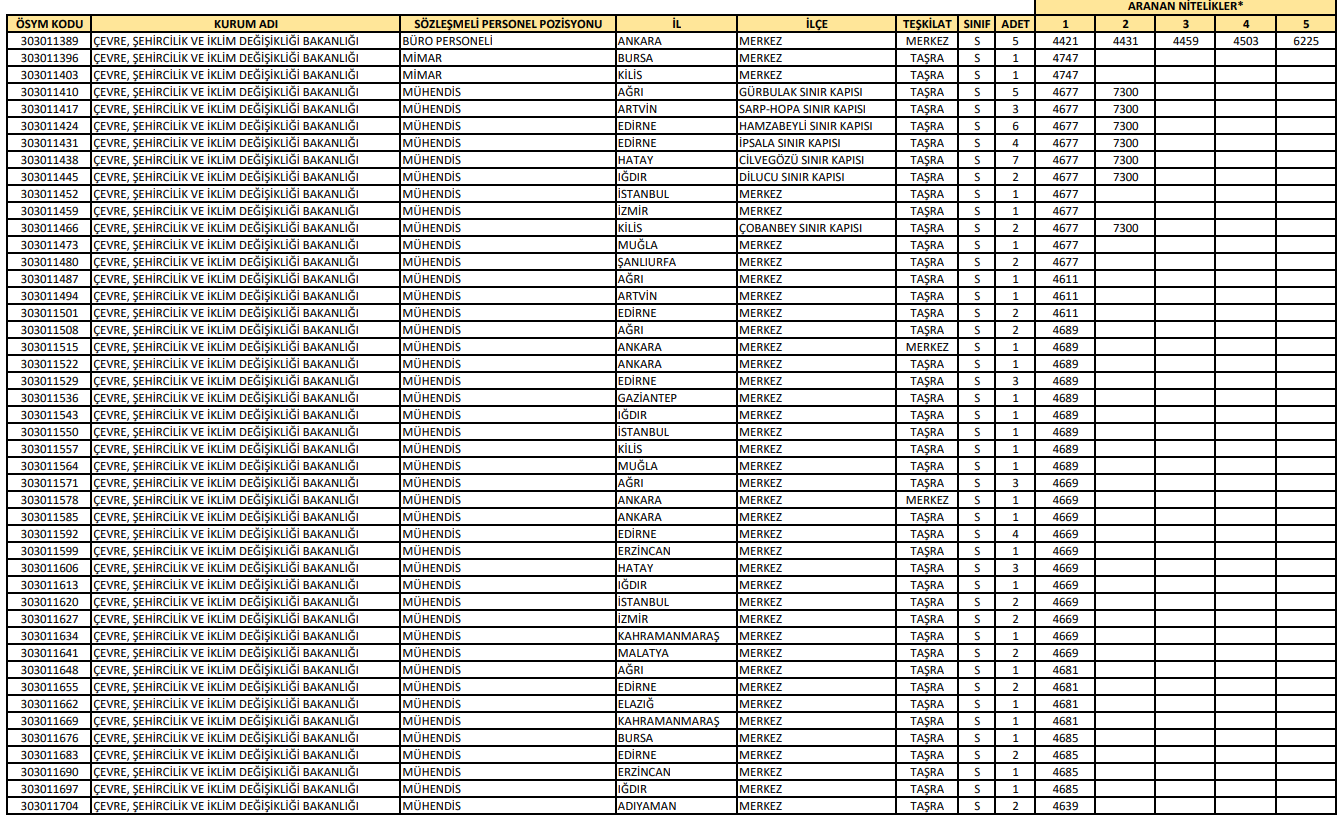1342x817 pixels.
Task: Select the TEŞKİLAT column header
Action: tap(927, 23)
